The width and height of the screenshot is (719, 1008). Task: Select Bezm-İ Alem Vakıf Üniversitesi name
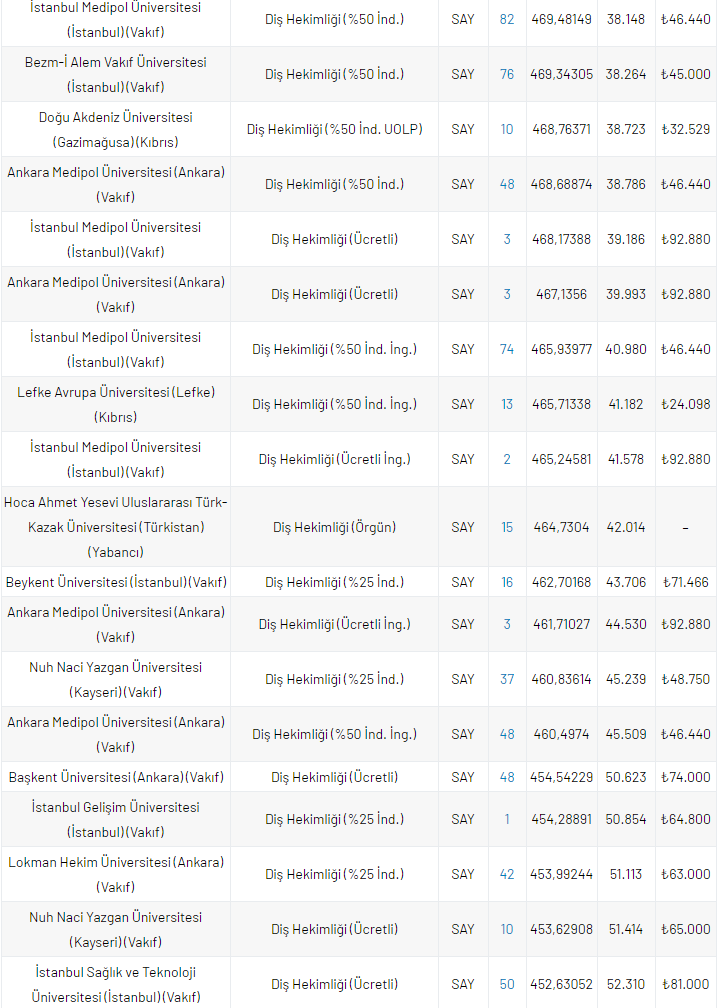coord(116,74)
